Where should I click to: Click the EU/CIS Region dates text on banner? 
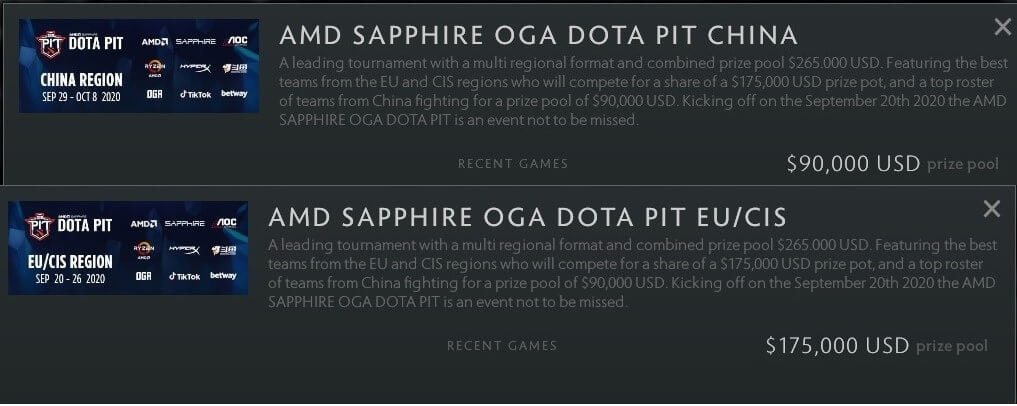click(68, 276)
